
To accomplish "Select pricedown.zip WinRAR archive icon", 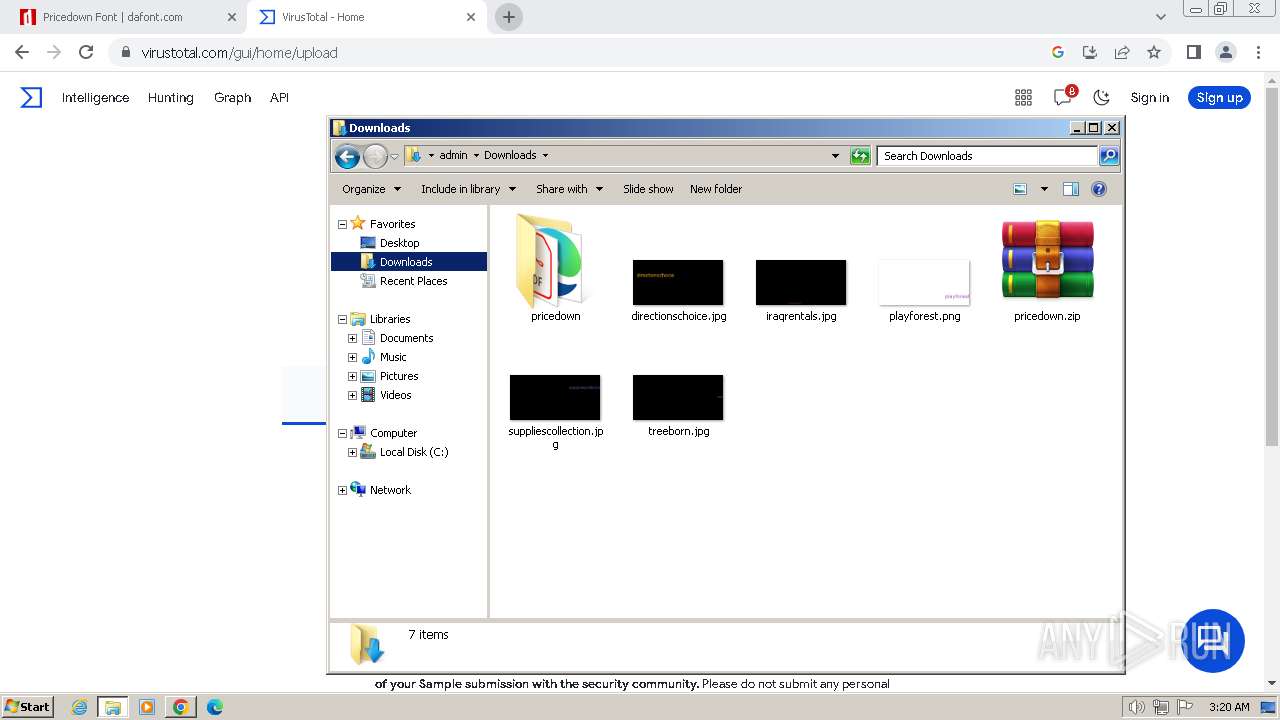I will tap(1047, 260).
